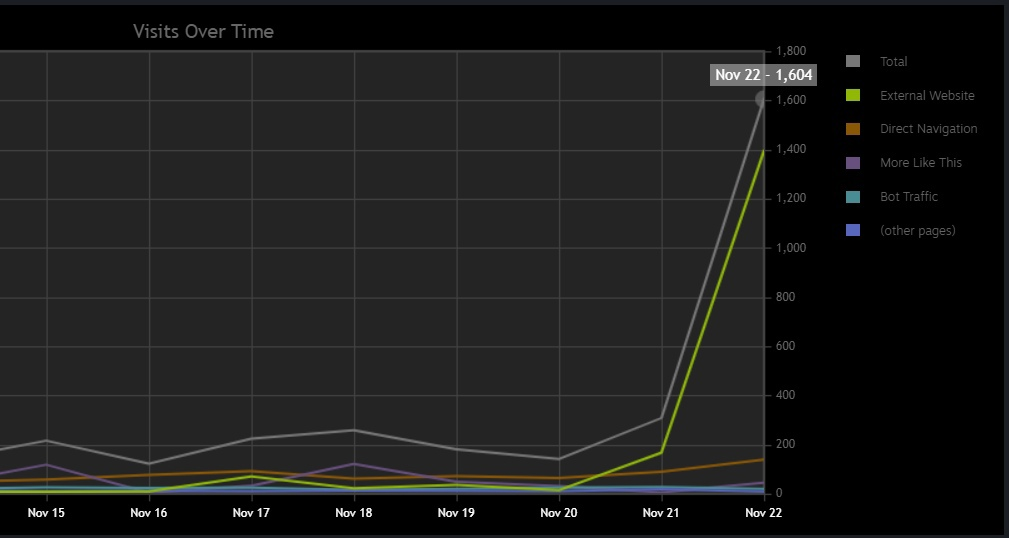Click the Nov 15 axis label
Image resolution: width=1009 pixels, height=538 pixels.
tap(46, 513)
